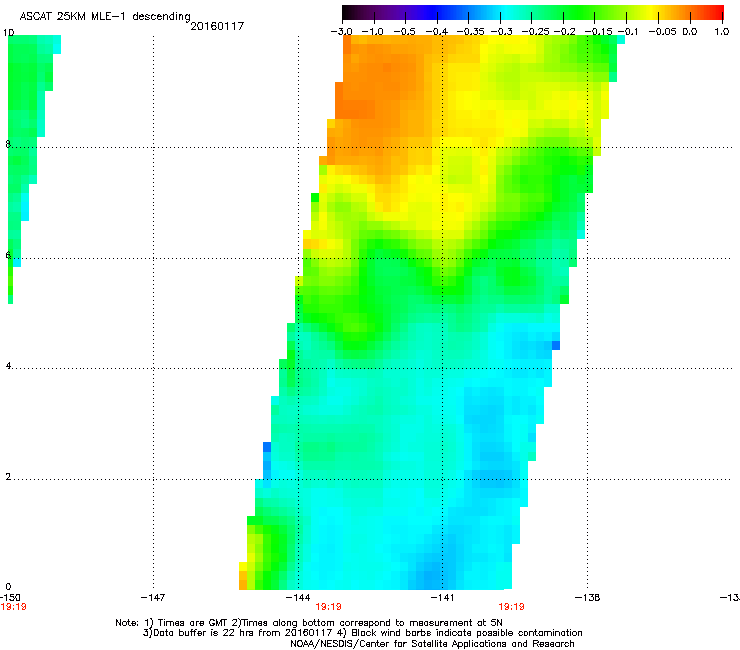Screen dimensions: 740x650
Task: Click the longitude label -141
Action: tap(442, 598)
